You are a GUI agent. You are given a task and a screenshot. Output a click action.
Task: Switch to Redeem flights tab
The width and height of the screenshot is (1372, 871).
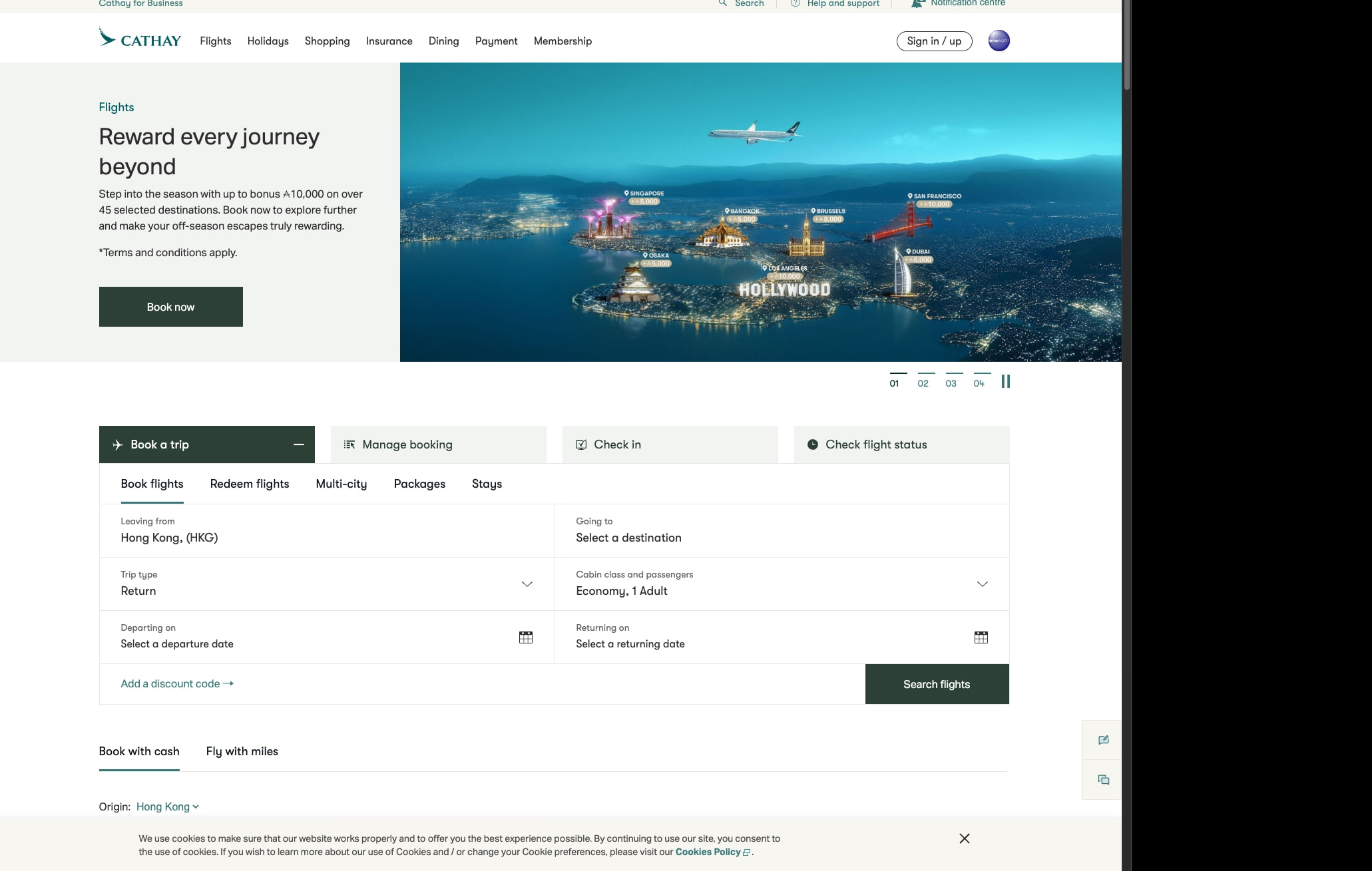(249, 484)
